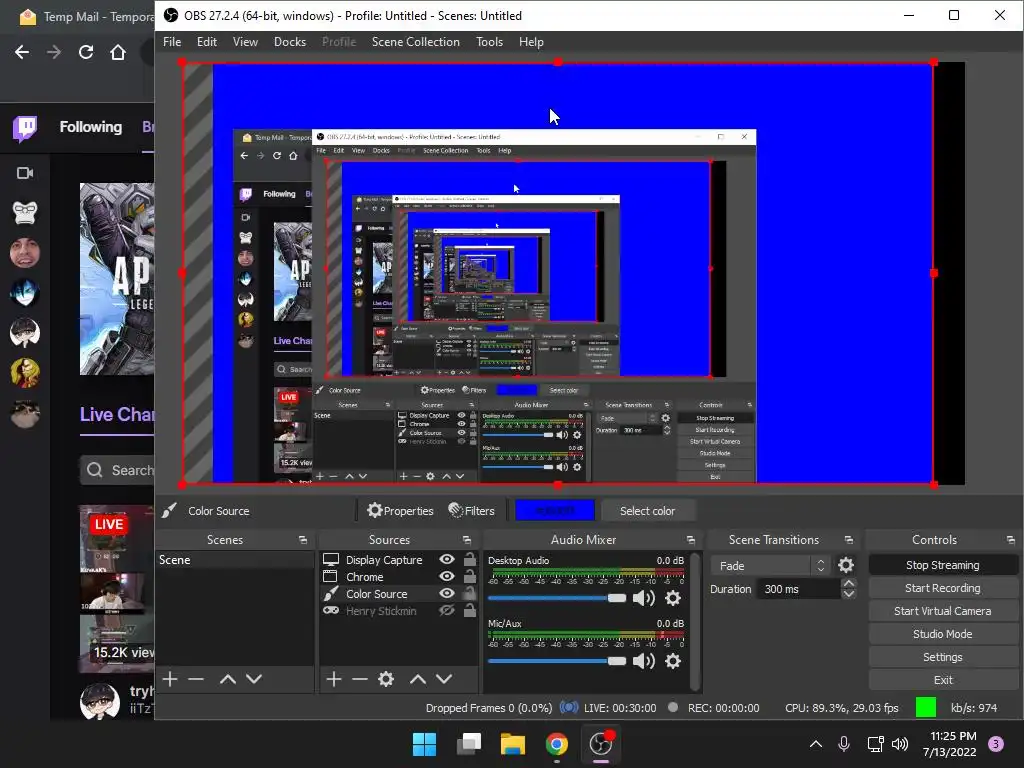
Task: Move source up in Sources panel
Action: [x=418, y=679]
